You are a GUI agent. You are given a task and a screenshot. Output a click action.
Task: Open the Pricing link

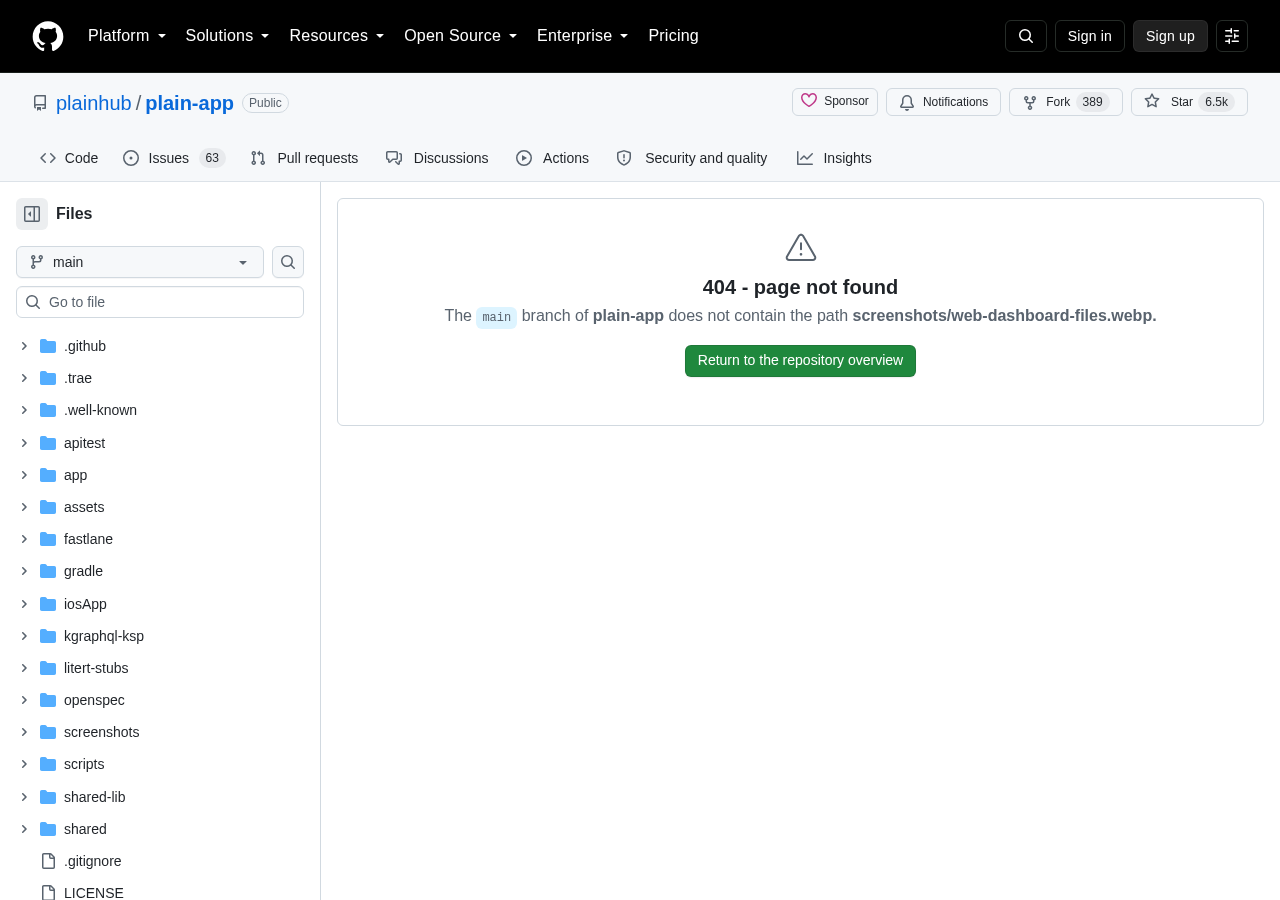coord(673,36)
